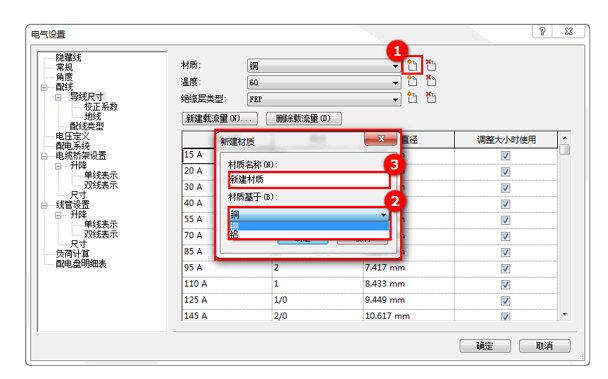Select 铝 in the material base list
This screenshot has height=379, width=608.
coord(309,235)
